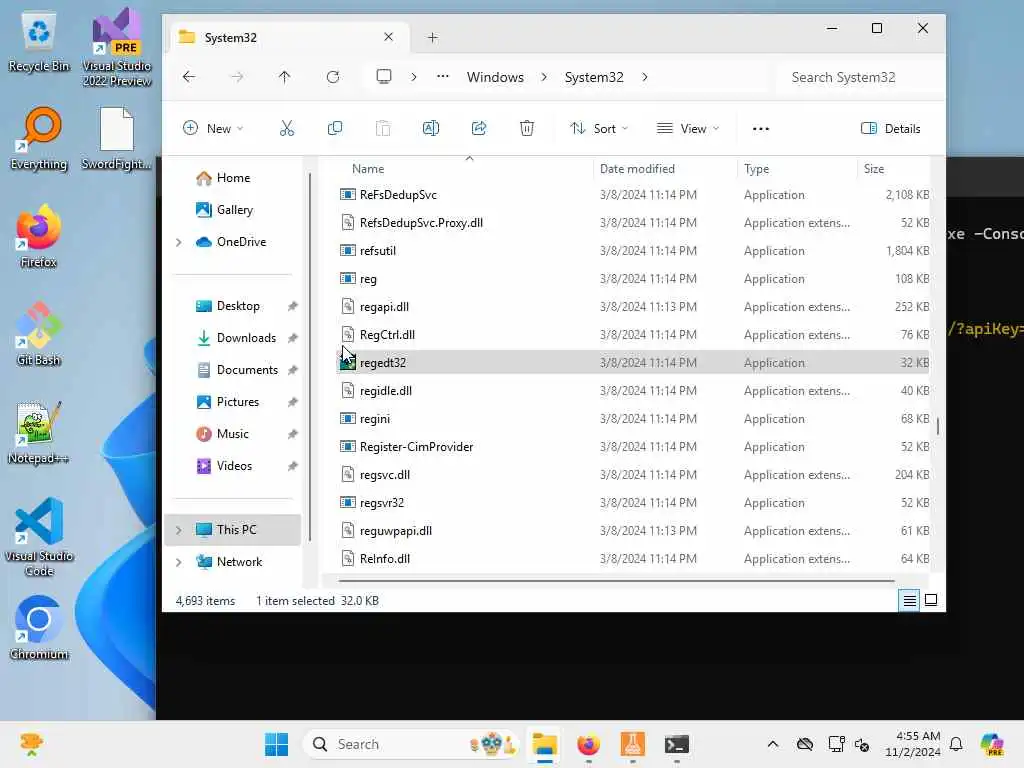Switch to details list view icon
The width and height of the screenshot is (1024, 768).
point(909,600)
